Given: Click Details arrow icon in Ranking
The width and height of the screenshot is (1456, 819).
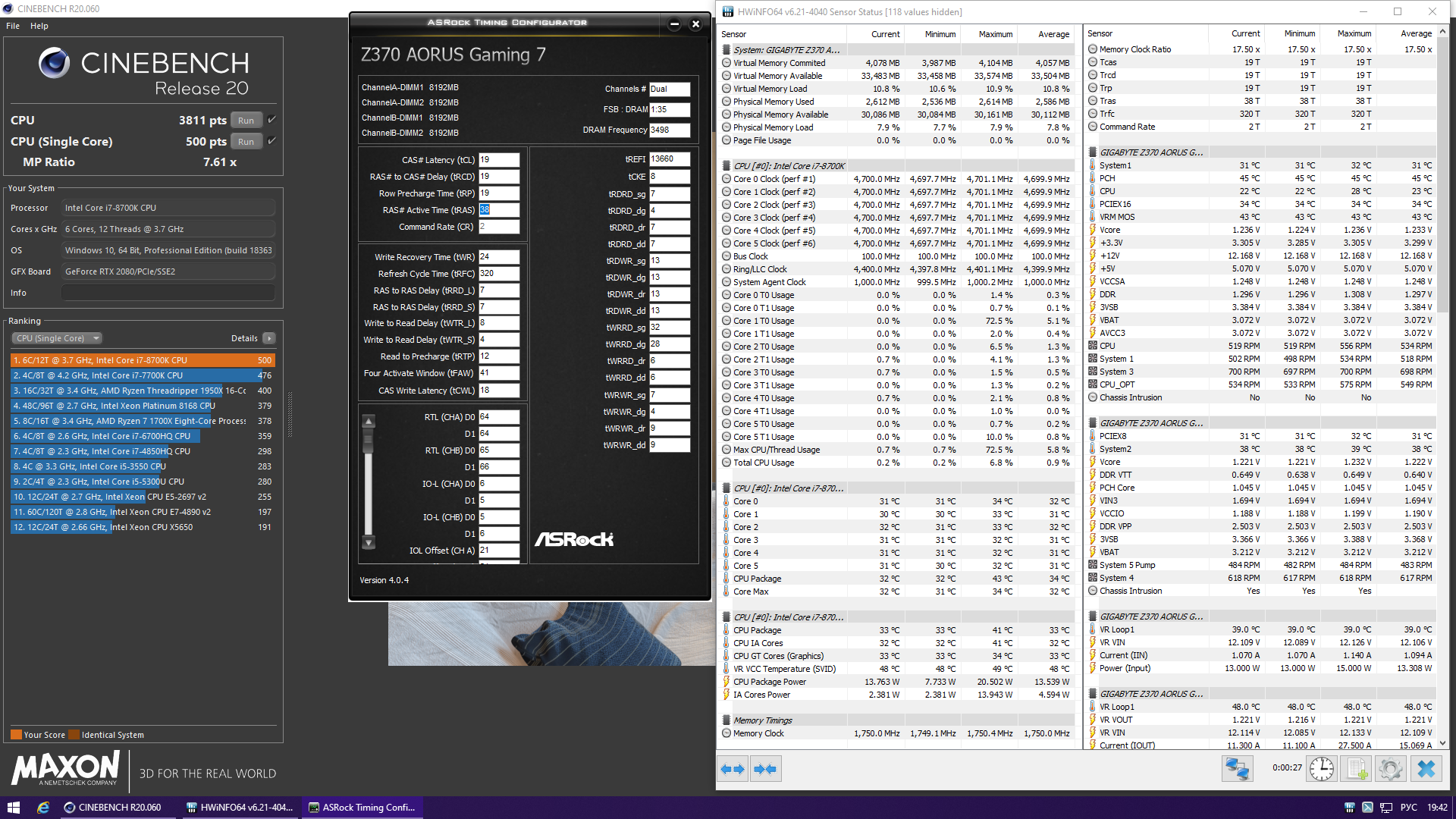Looking at the screenshot, I should tap(269, 338).
